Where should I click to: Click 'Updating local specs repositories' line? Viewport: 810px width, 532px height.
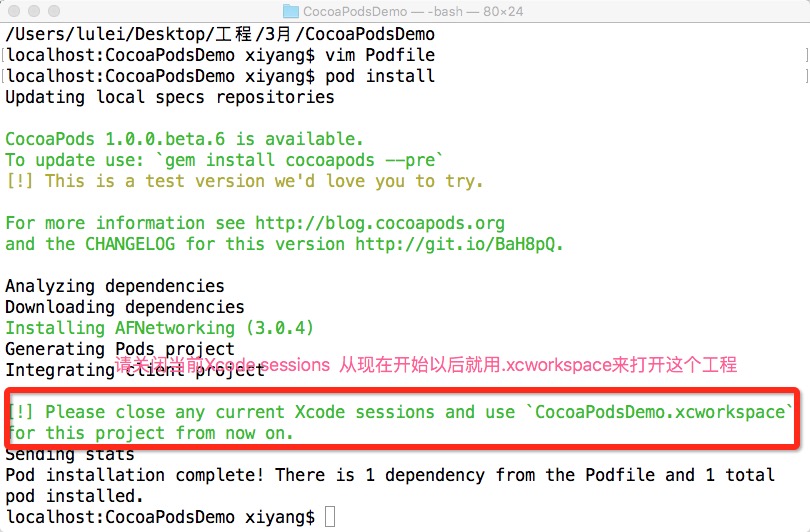coord(170,97)
